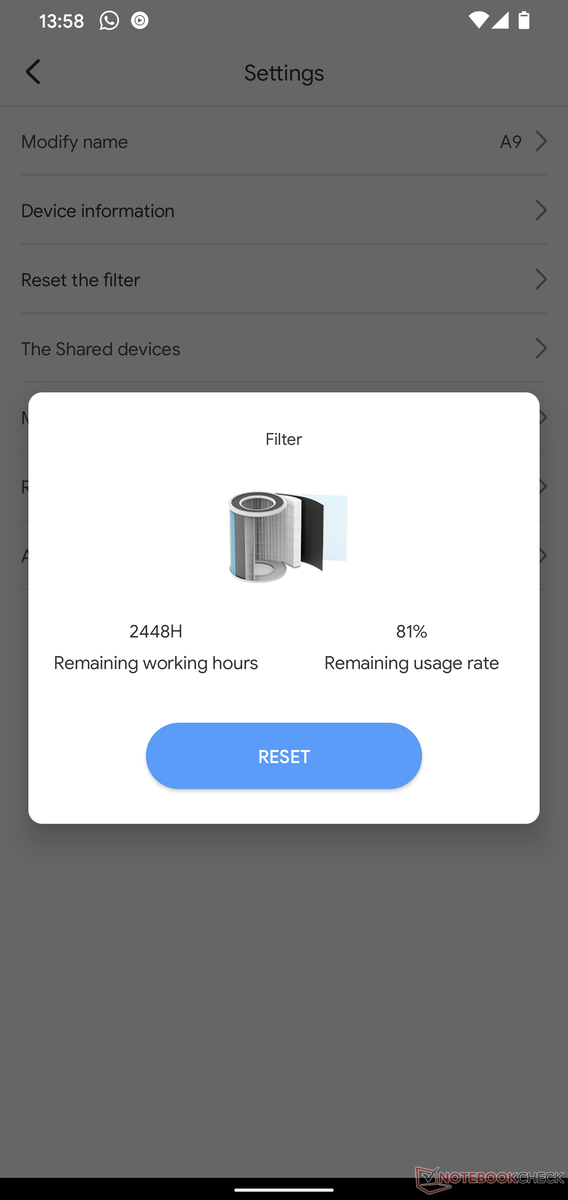
Task: Open the Modify name row chevron
Action: [x=541, y=141]
